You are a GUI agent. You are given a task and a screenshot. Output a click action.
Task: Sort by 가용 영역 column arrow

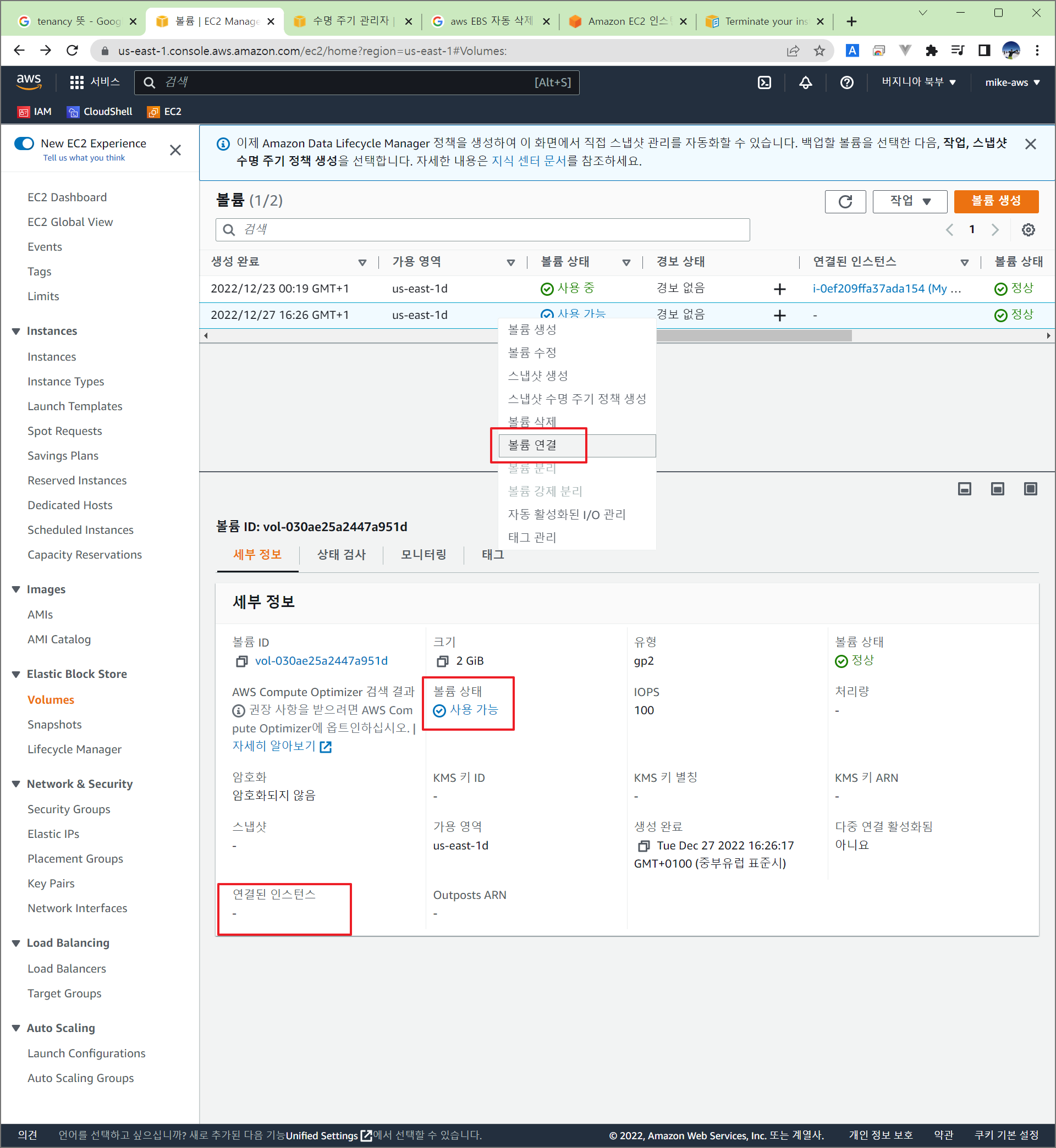[x=511, y=263]
